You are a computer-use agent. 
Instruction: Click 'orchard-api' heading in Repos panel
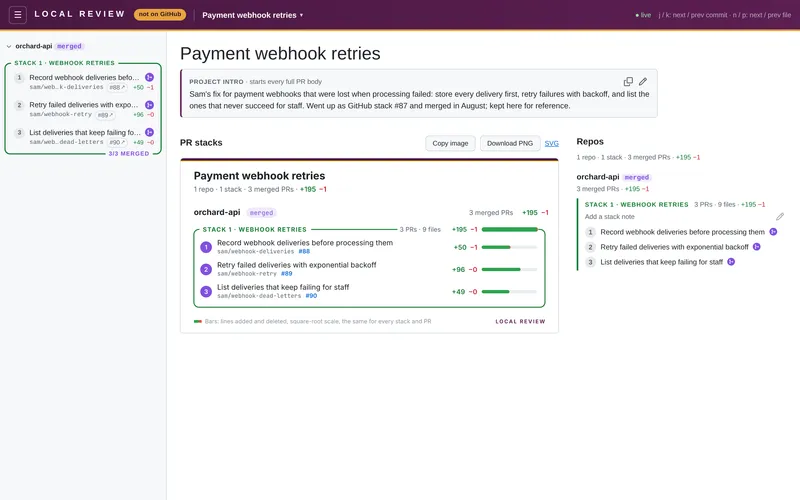[597, 177]
